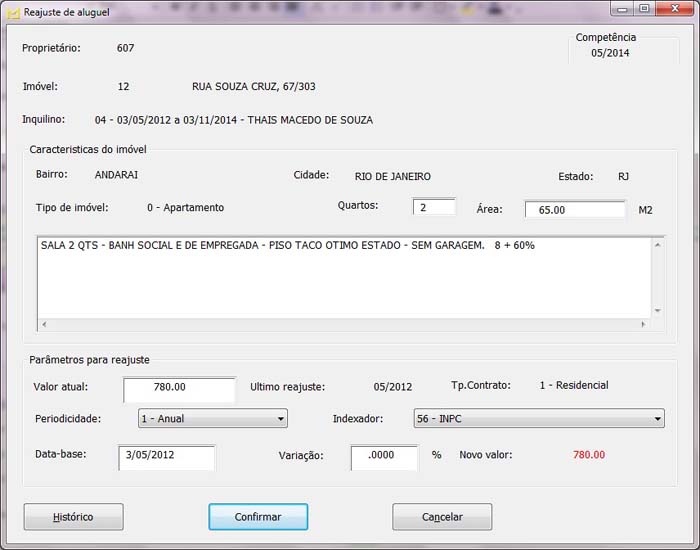Screen dimensions: 700x550
Task: Minimize the Reajuste de aluguel window
Action: (x=623, y=9)
